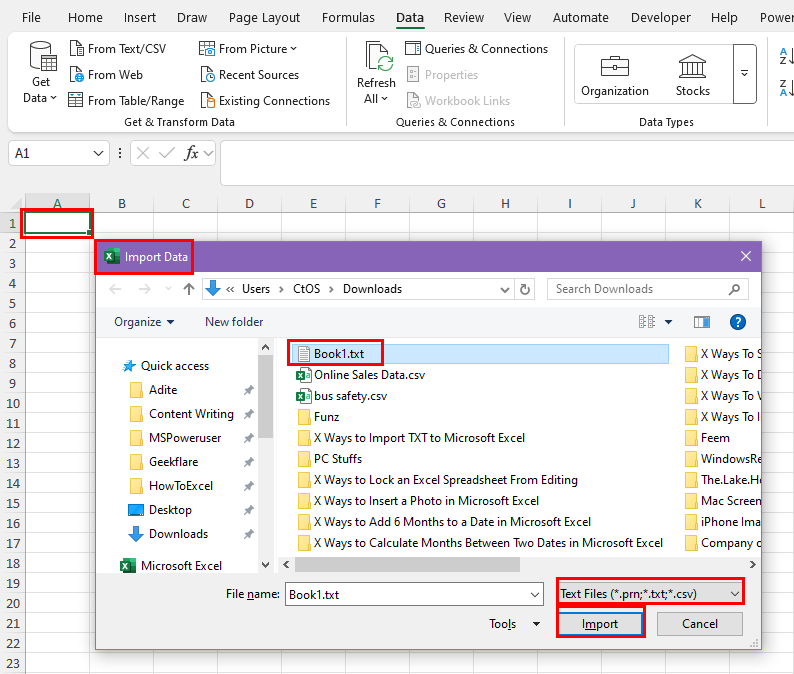Select column B header
The height and width of the screenshot is (674, 794).
[122, 204]
